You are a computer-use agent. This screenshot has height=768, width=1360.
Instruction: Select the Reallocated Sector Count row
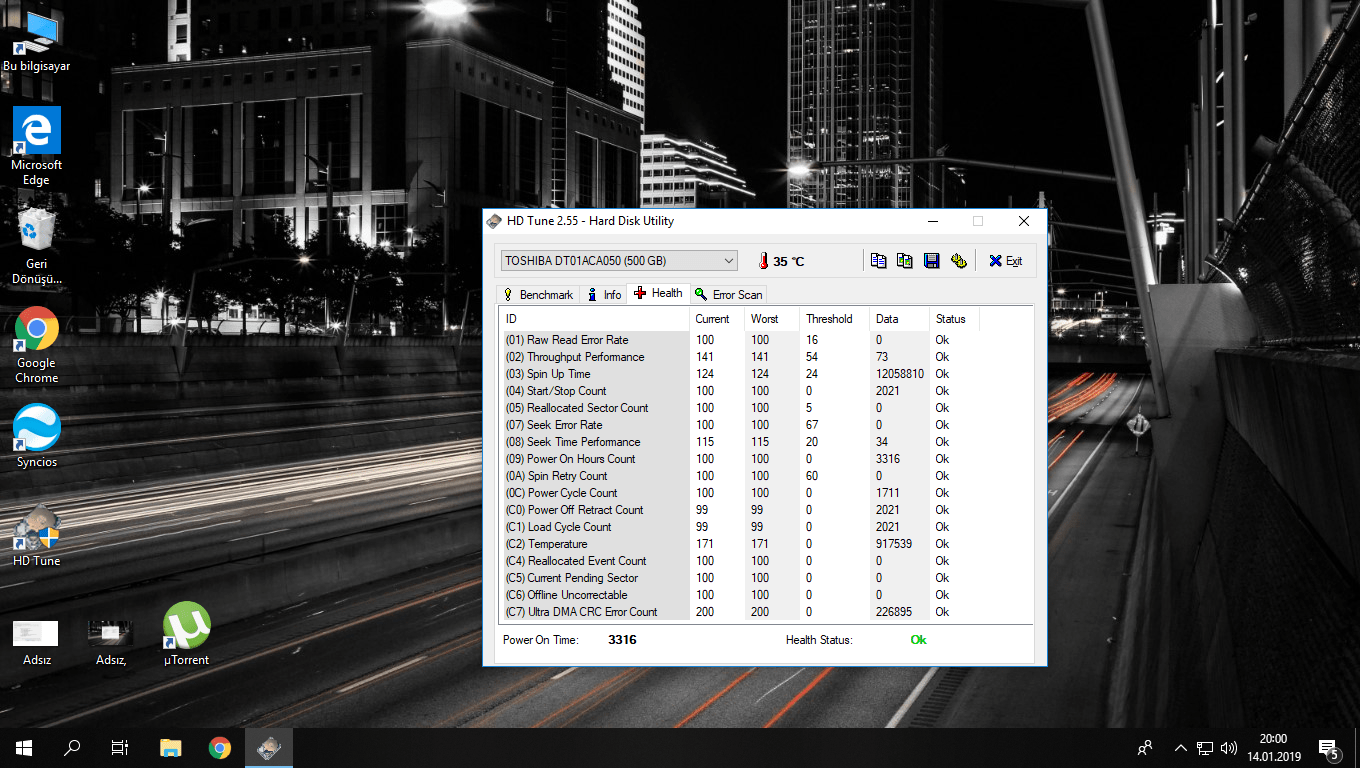(588, 408)
